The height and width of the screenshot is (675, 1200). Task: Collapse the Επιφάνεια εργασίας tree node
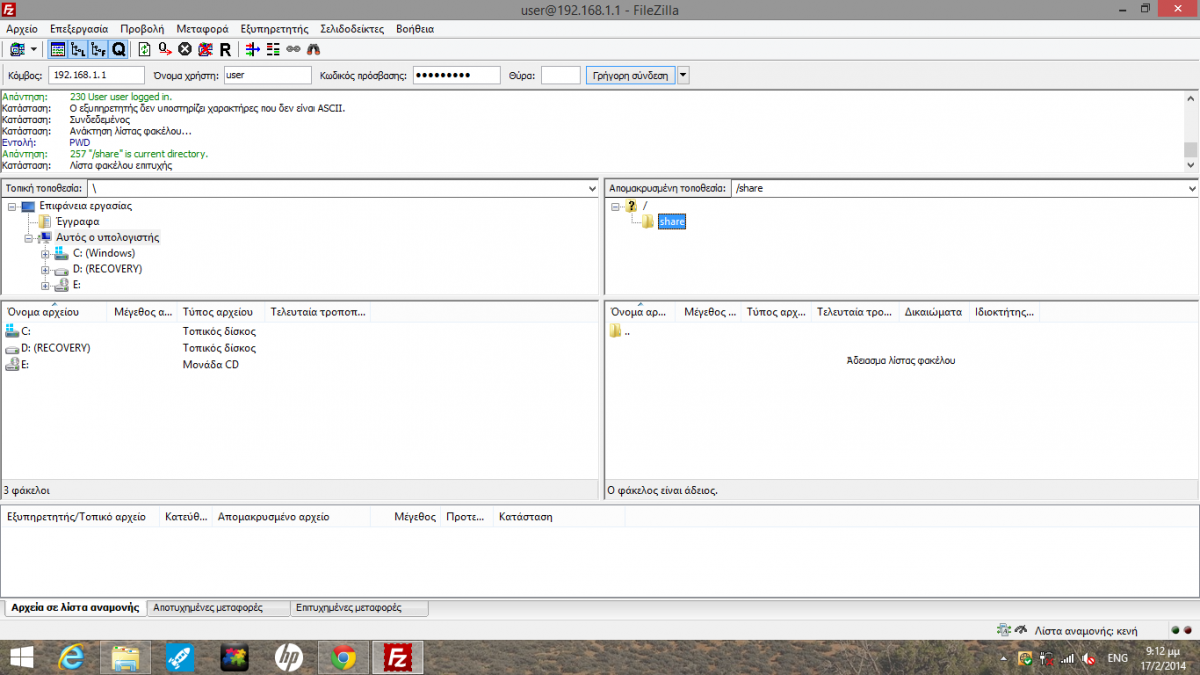pyautogui.click(x=12, y=206)
